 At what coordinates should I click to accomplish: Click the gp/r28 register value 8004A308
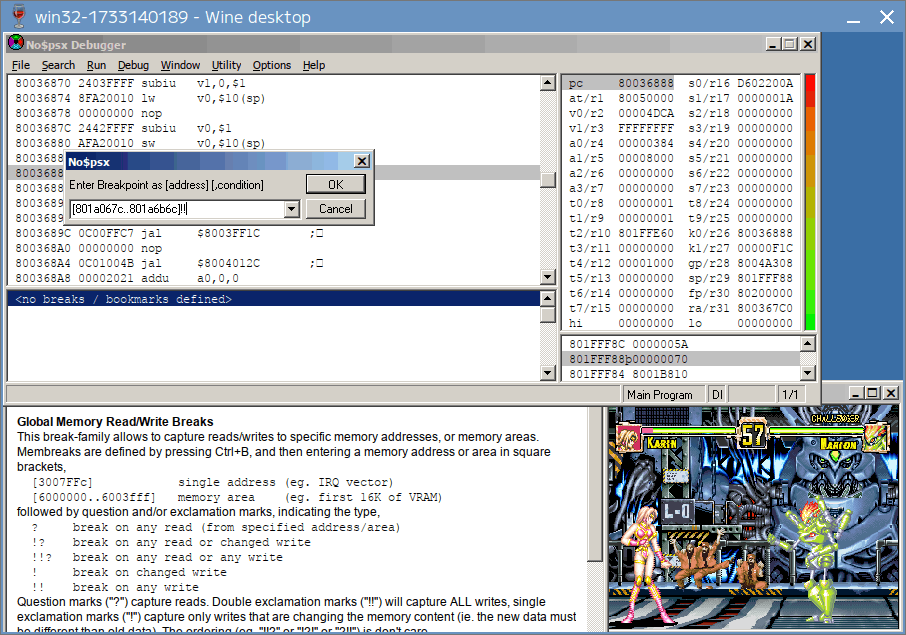765,263
